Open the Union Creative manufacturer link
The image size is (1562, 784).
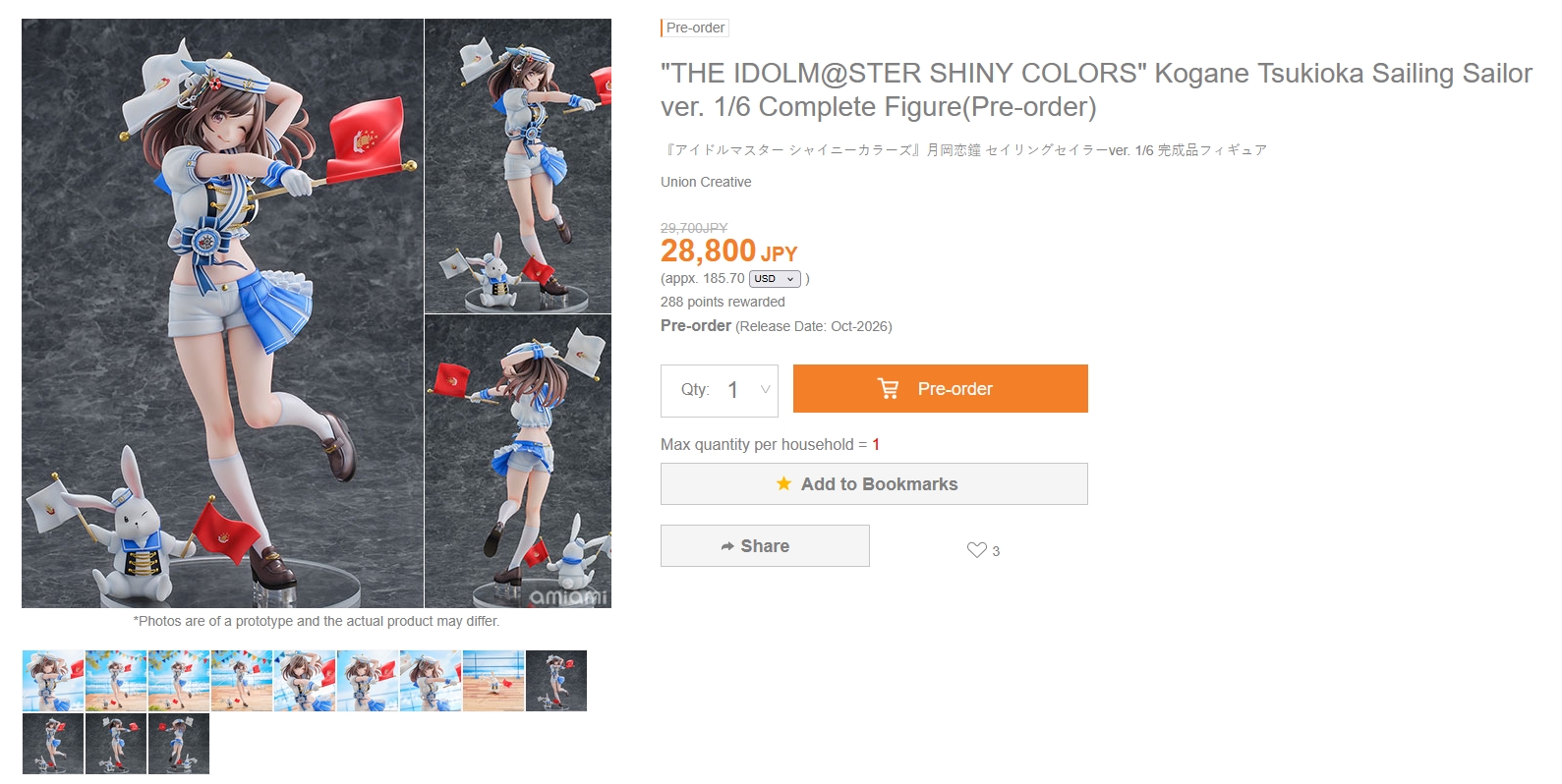(706, 182)
